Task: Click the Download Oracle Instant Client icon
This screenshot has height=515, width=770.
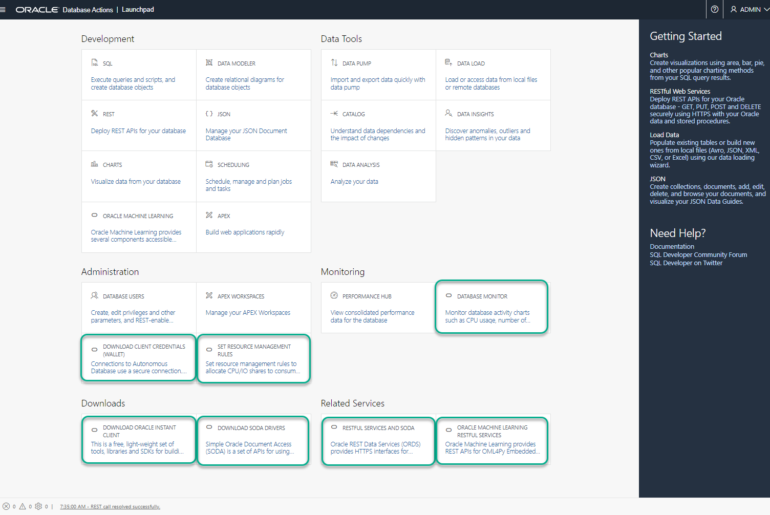Action: tap(94, 430)
